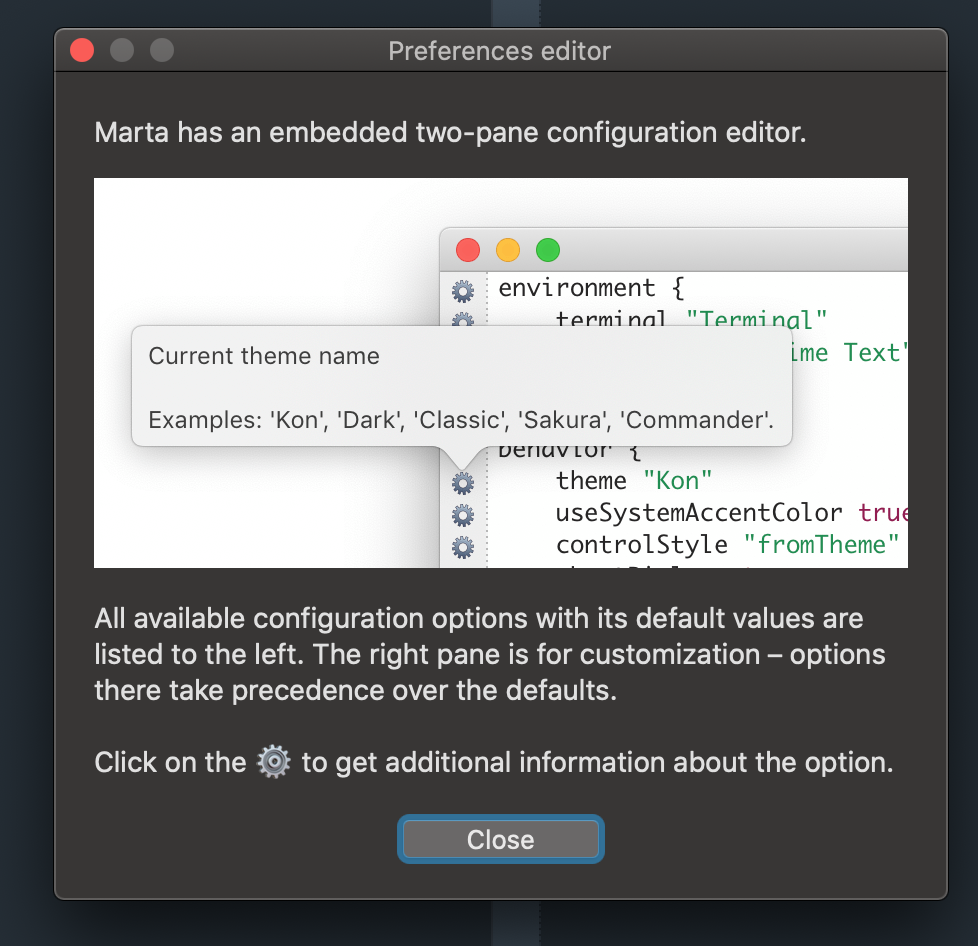Click the Close button
This screenshot has width=978, height=946.
pos(500,839)
